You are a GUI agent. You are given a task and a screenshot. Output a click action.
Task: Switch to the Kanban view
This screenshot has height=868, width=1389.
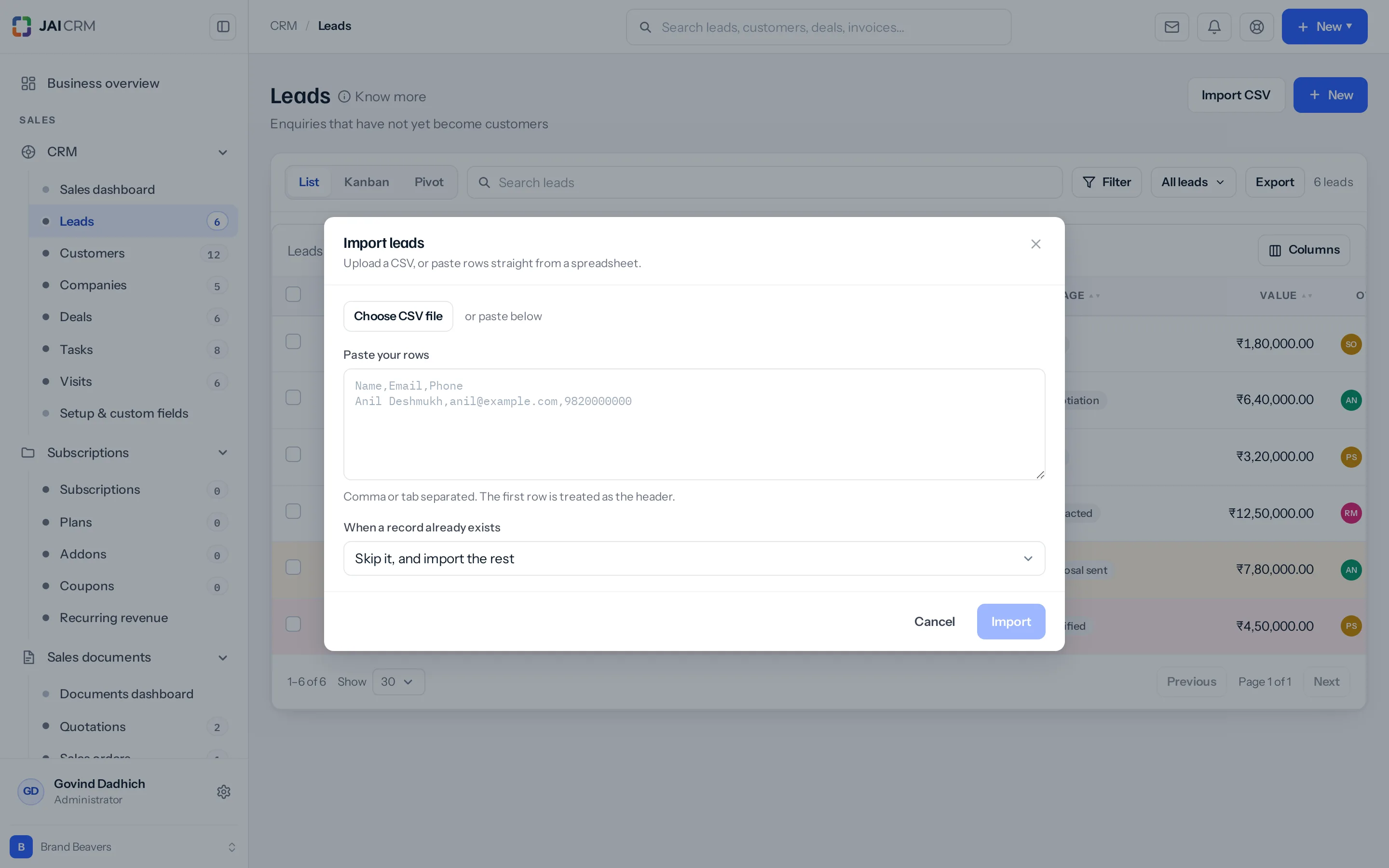(x=366, y=182)
